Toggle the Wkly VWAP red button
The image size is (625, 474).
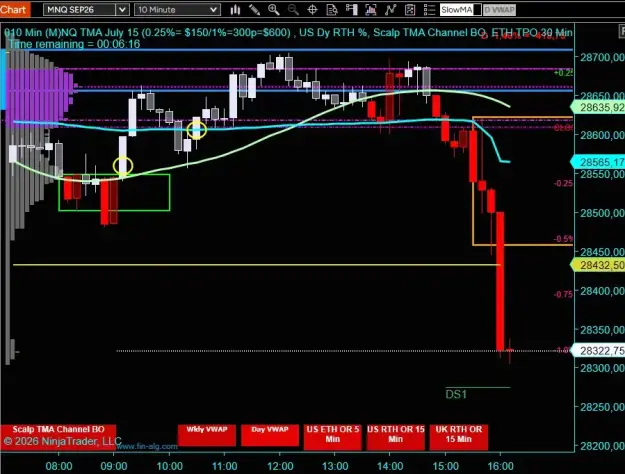[x=206, y=435]
